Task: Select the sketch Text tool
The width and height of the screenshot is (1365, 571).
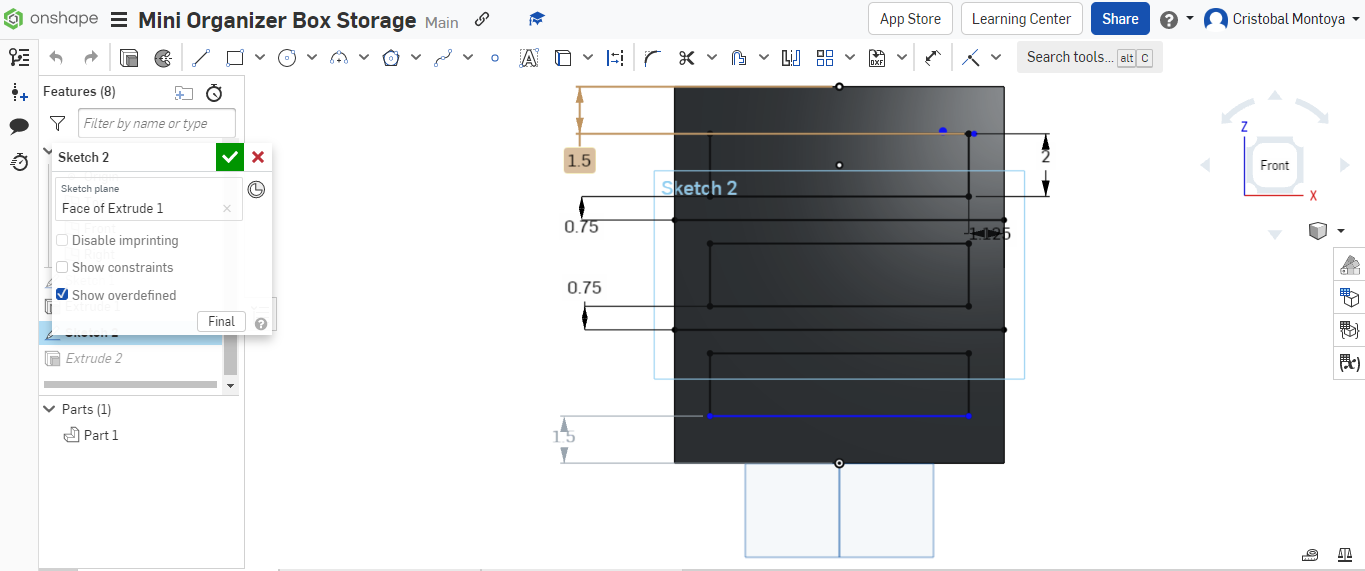Action: [529, 58]
